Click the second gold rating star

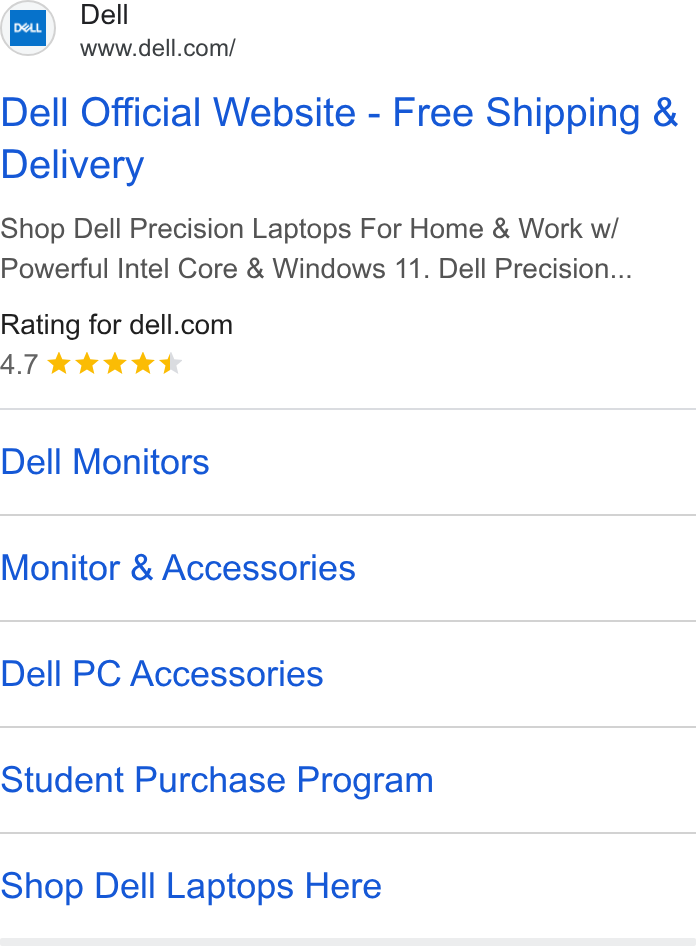pyautogui.click(x=87, y=364)
